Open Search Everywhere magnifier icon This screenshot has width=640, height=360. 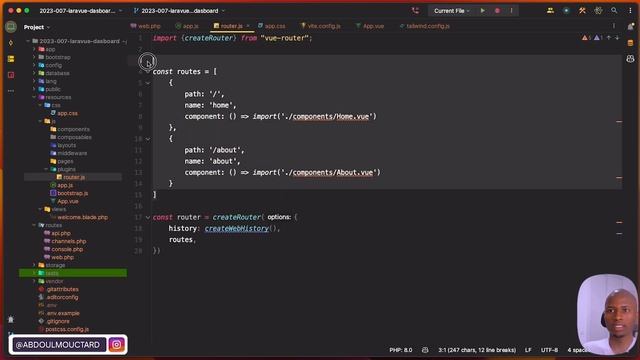click(614, 11)
